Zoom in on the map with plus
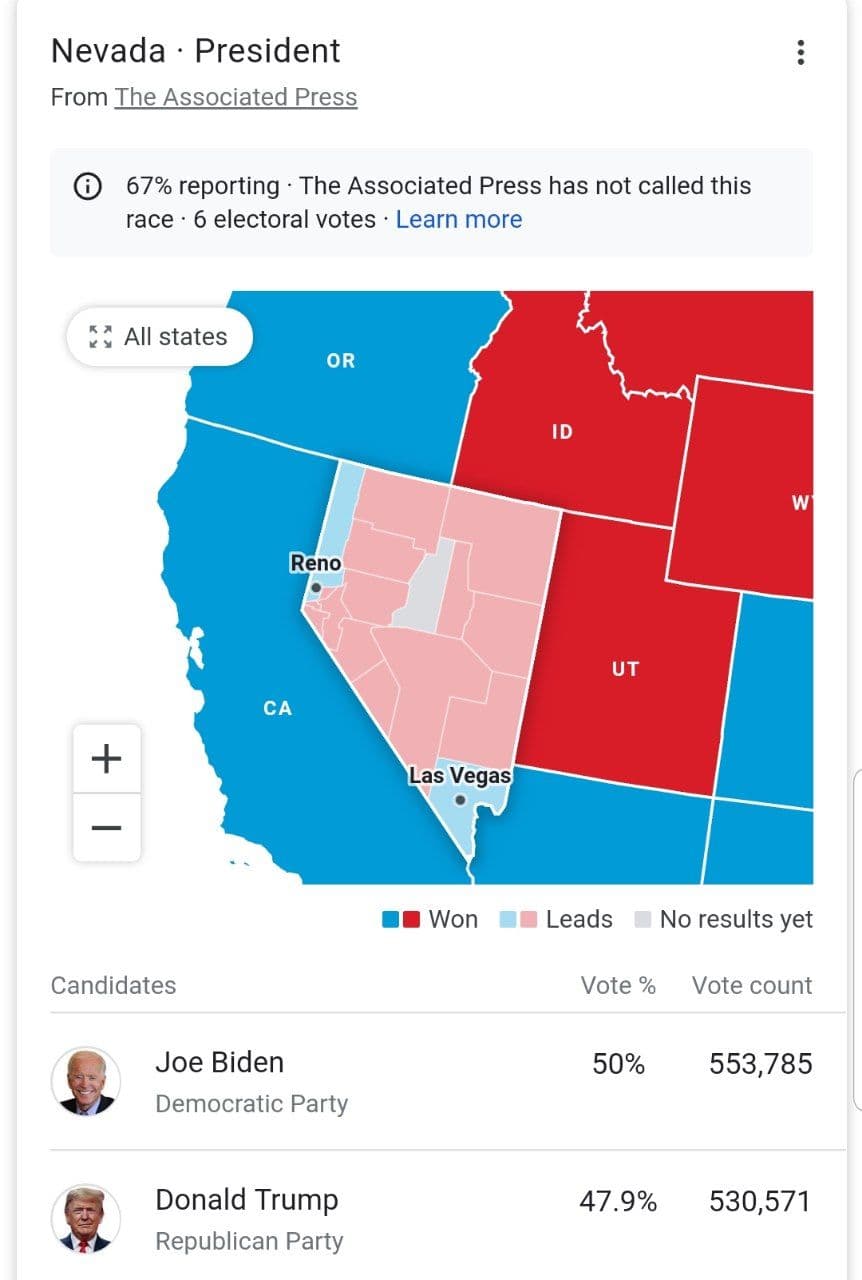 coord(107,759)
